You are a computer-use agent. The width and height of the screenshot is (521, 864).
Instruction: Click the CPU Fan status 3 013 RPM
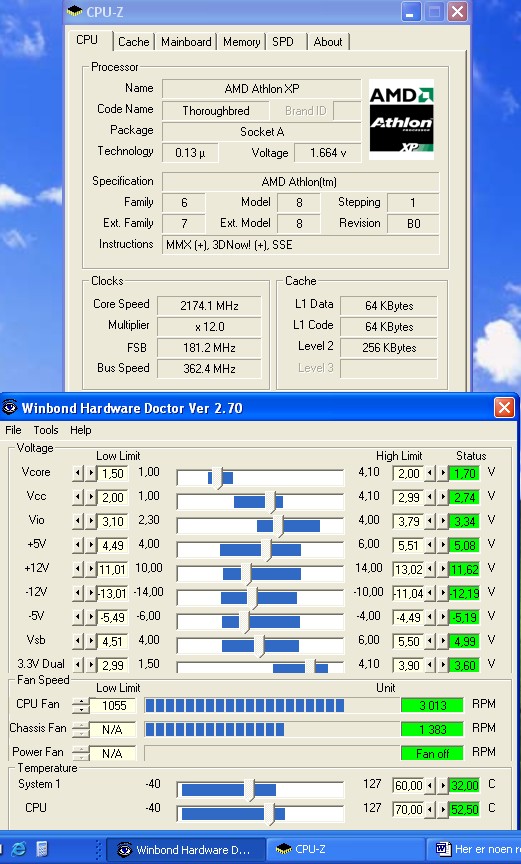432,705
